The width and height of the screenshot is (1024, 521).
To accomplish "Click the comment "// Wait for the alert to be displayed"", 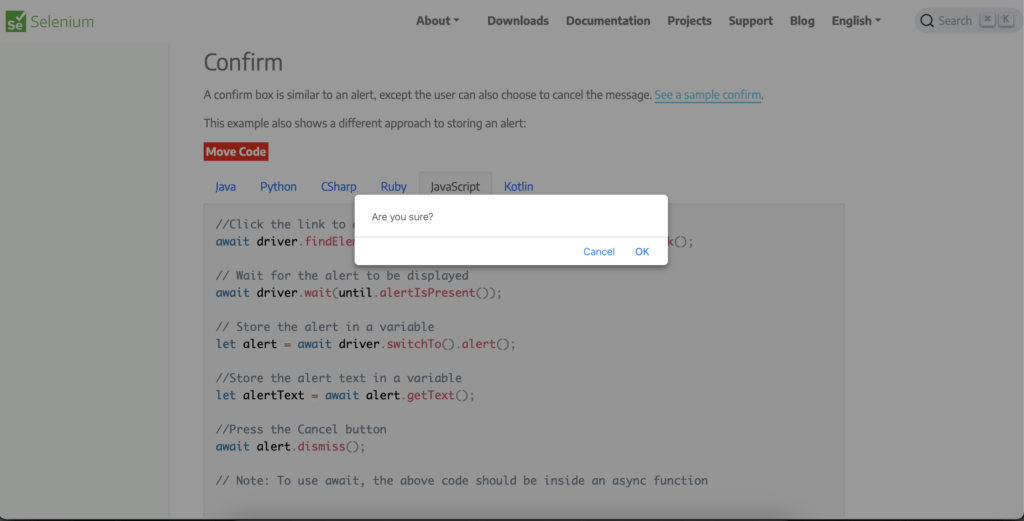I will pyautogui.click(x=342, y=276).
